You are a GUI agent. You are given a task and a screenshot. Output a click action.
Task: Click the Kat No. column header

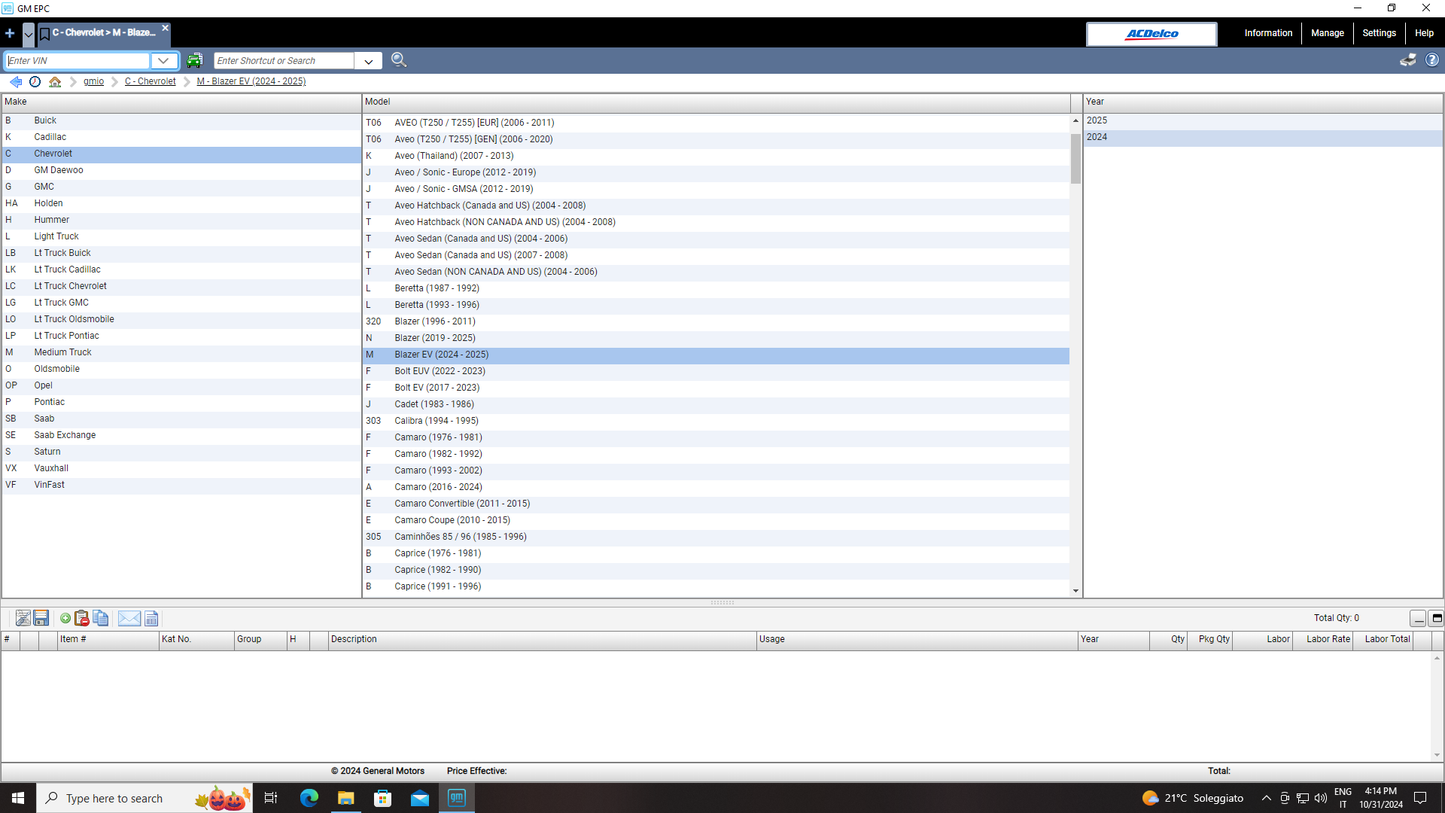point(196,640)
